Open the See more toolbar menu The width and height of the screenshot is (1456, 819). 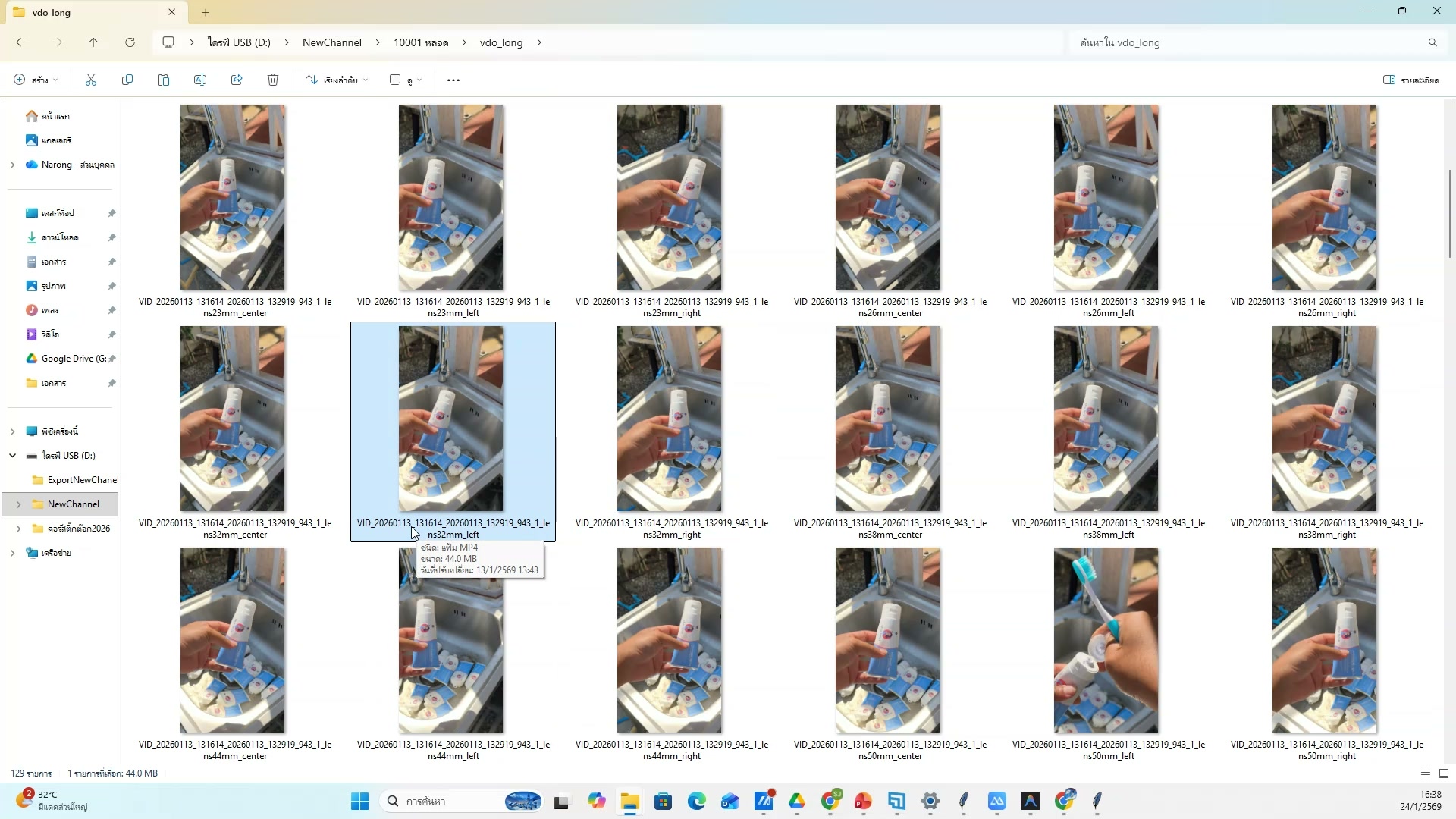coord(452,80)
